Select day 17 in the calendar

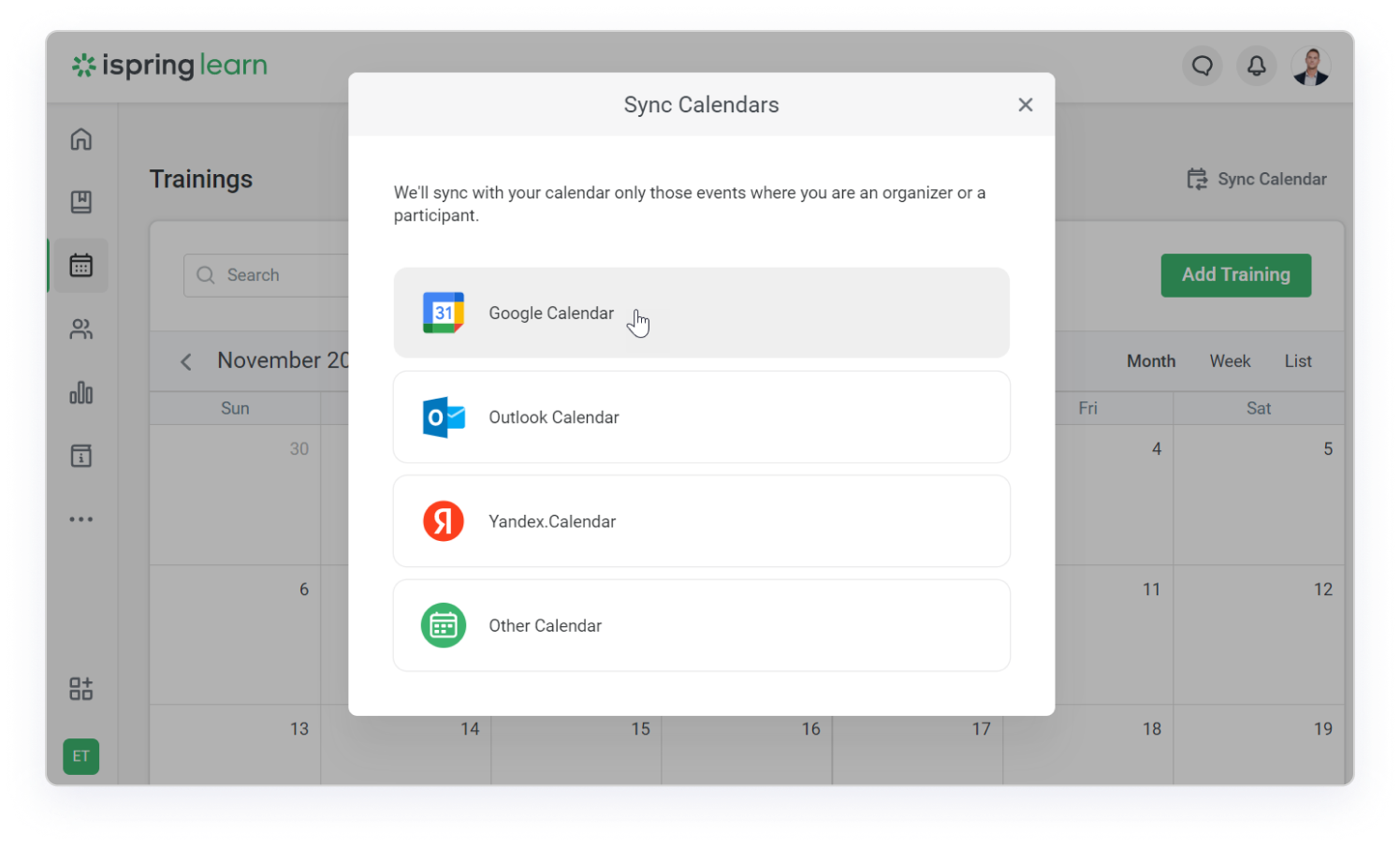coord(981,729)
